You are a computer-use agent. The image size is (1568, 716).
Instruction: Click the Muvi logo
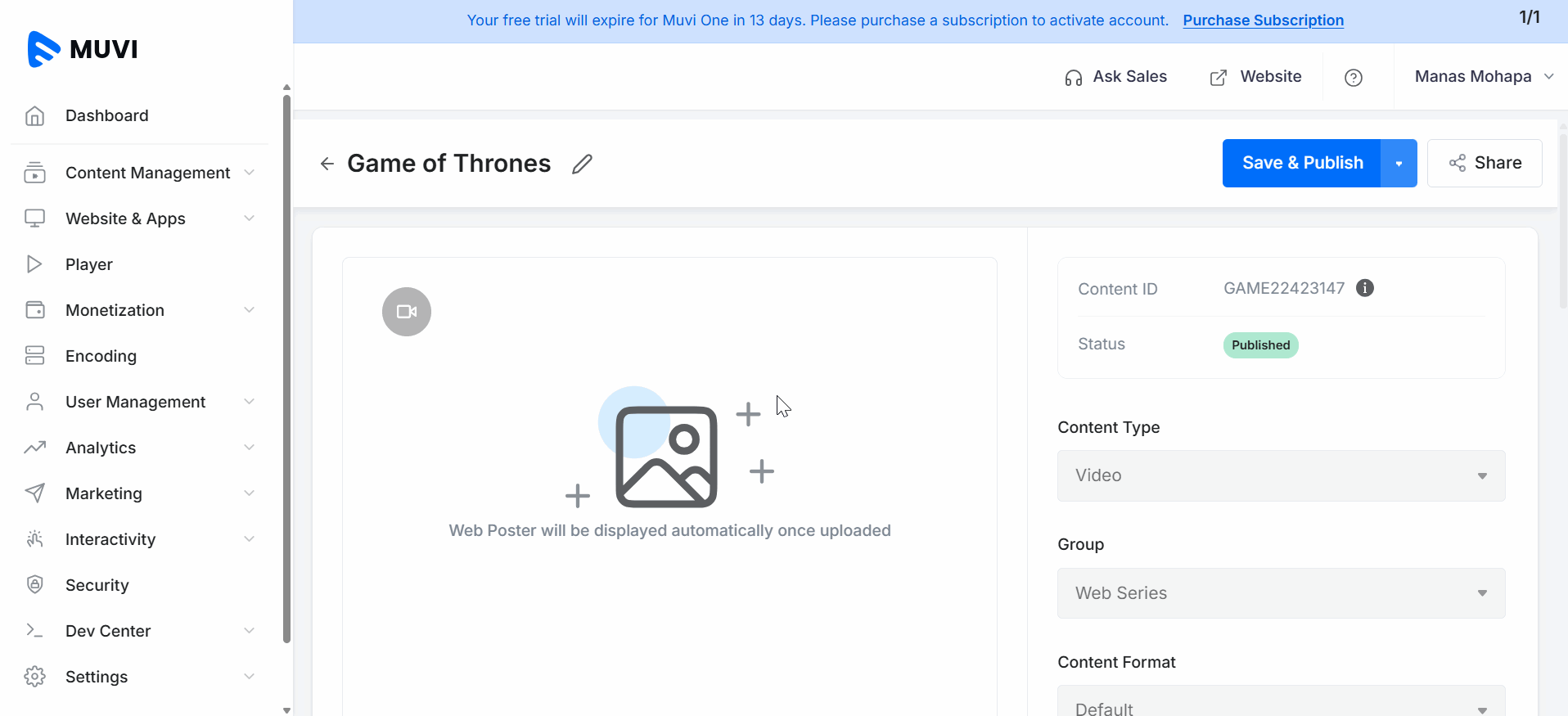[x=83, y=49]
